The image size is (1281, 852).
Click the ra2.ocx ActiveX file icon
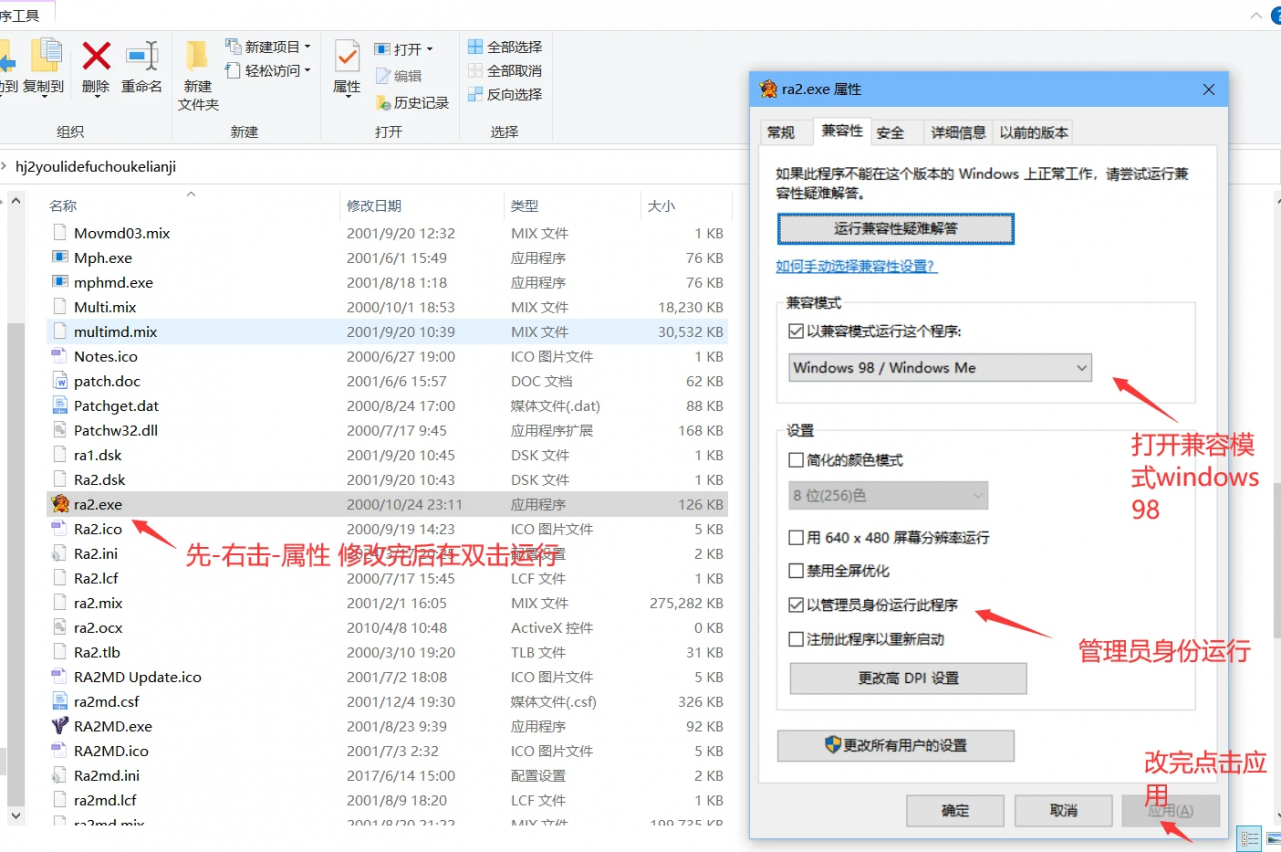60,628
